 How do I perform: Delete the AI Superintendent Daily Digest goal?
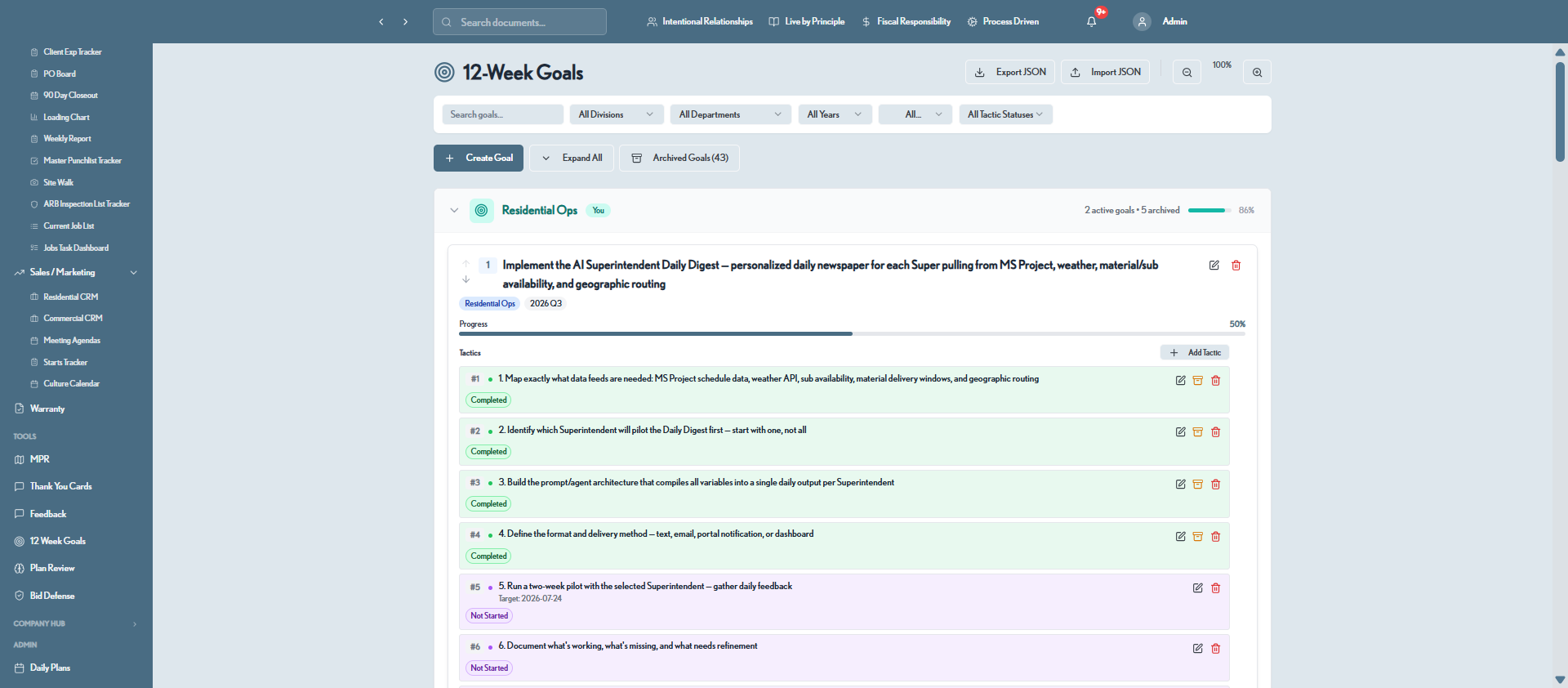pos(1236,266)
